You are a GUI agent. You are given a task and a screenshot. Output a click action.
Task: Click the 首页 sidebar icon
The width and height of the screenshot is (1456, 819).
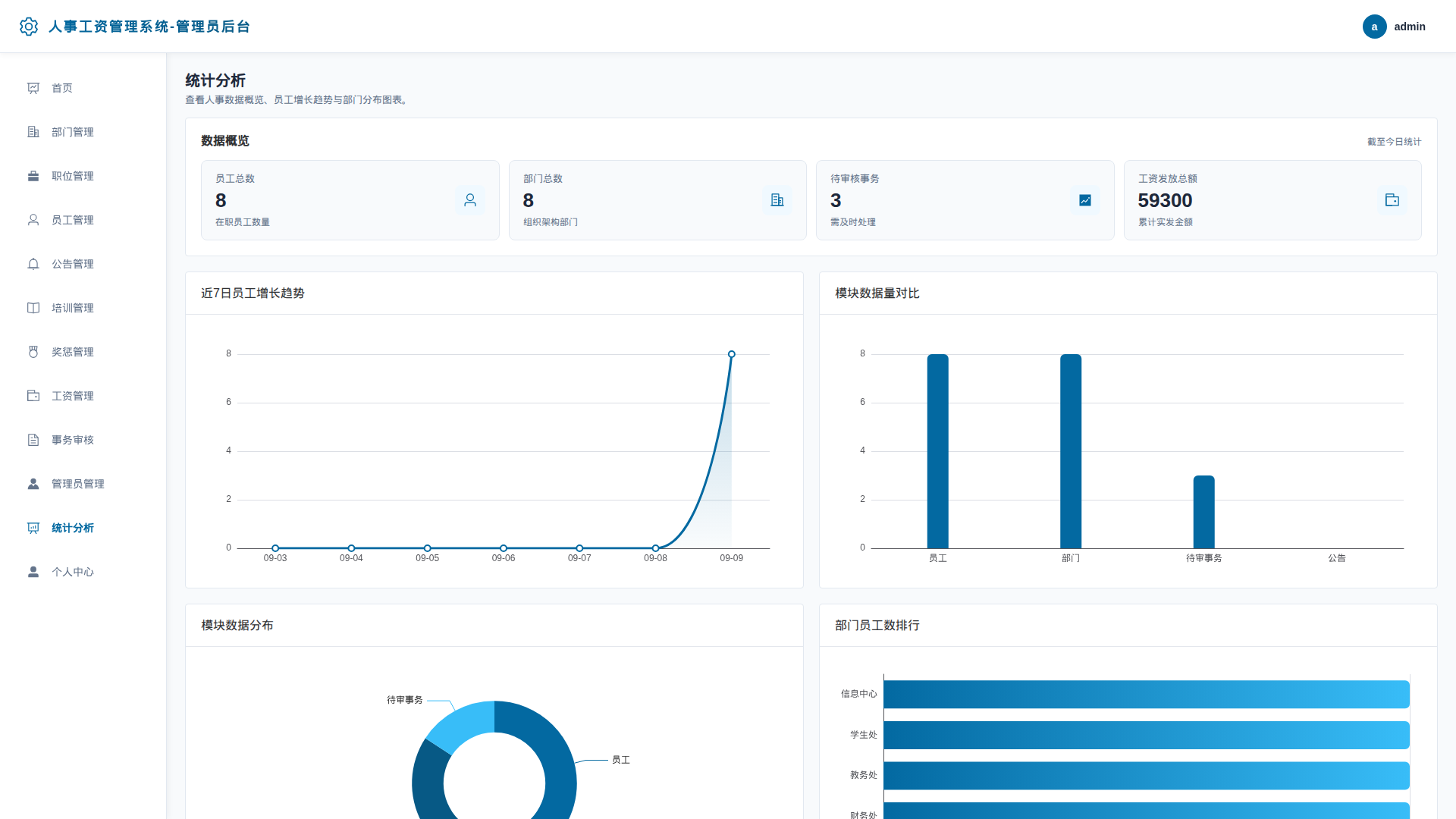(x=33, y=88)
